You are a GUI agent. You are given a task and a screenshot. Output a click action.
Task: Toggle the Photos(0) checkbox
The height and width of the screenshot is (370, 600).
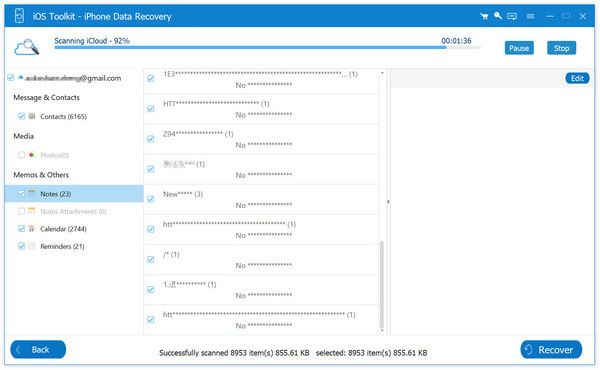(21, 155)
